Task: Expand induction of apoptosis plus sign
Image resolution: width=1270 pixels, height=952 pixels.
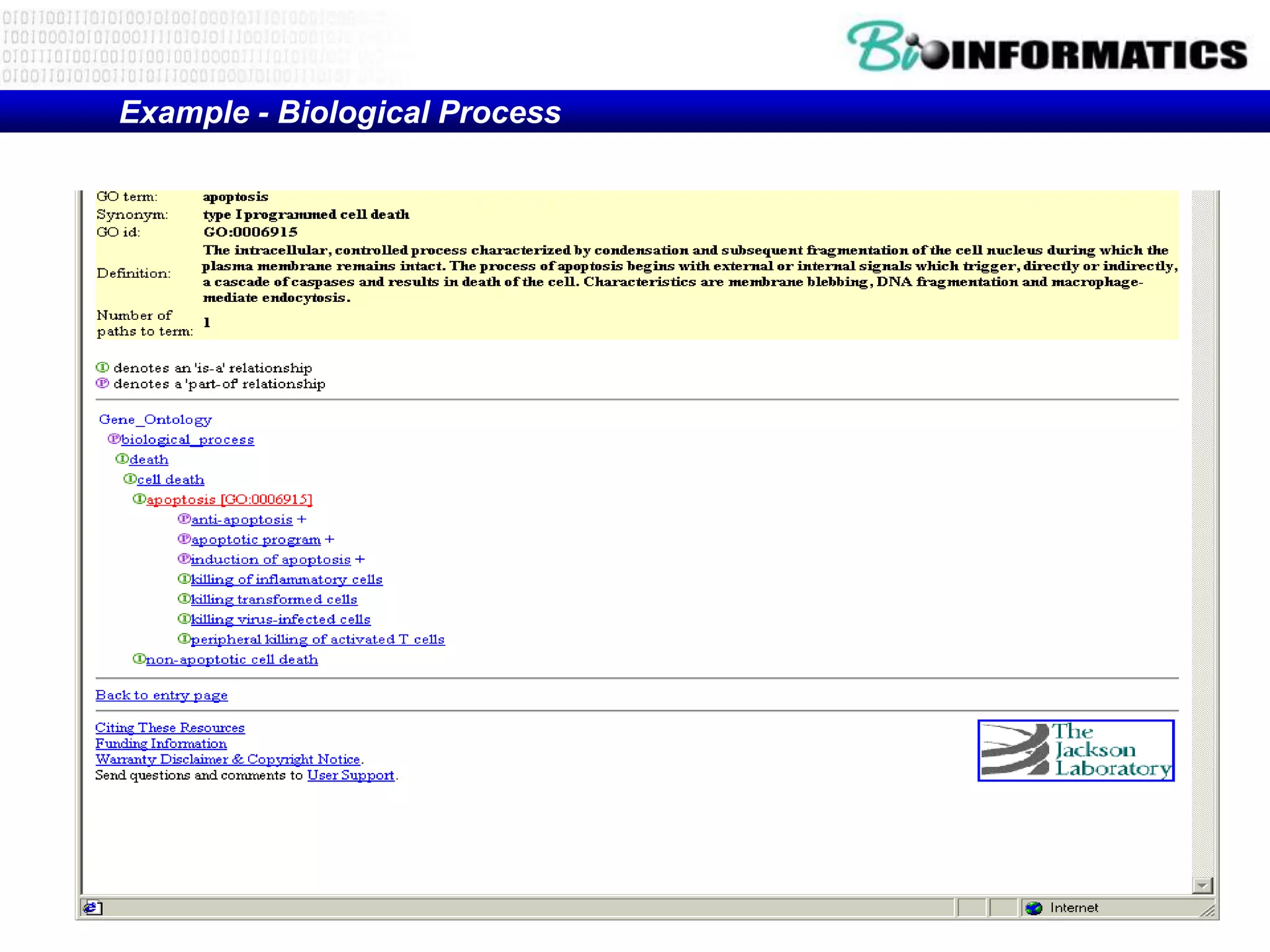Action: pyautogui.click(x=360, y=560)
